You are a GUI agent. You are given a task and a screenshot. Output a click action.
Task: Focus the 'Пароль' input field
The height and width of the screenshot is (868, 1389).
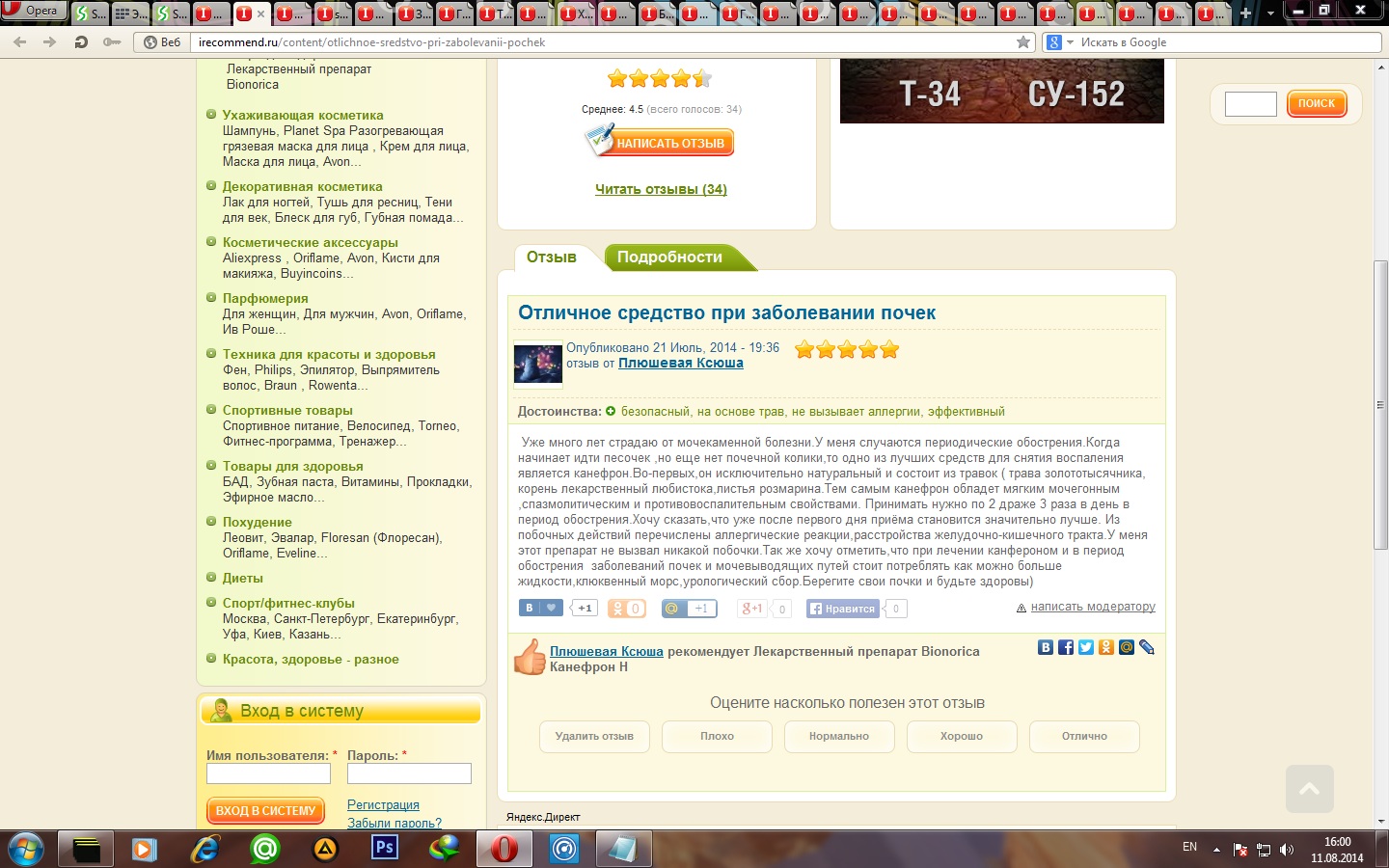409,773
